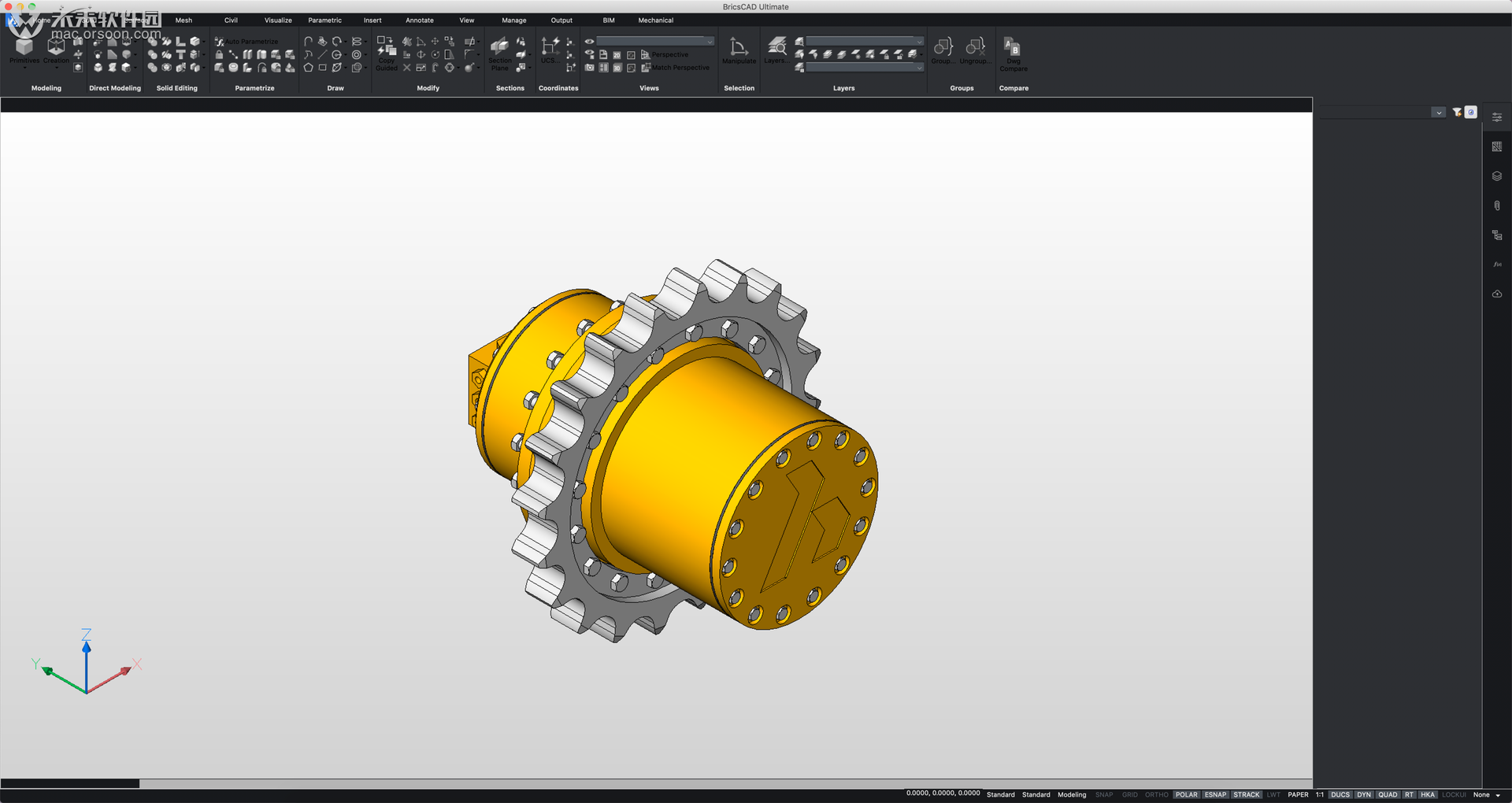
Task: Open the Visualize ribbon tab
Action: tap(278, 20)
